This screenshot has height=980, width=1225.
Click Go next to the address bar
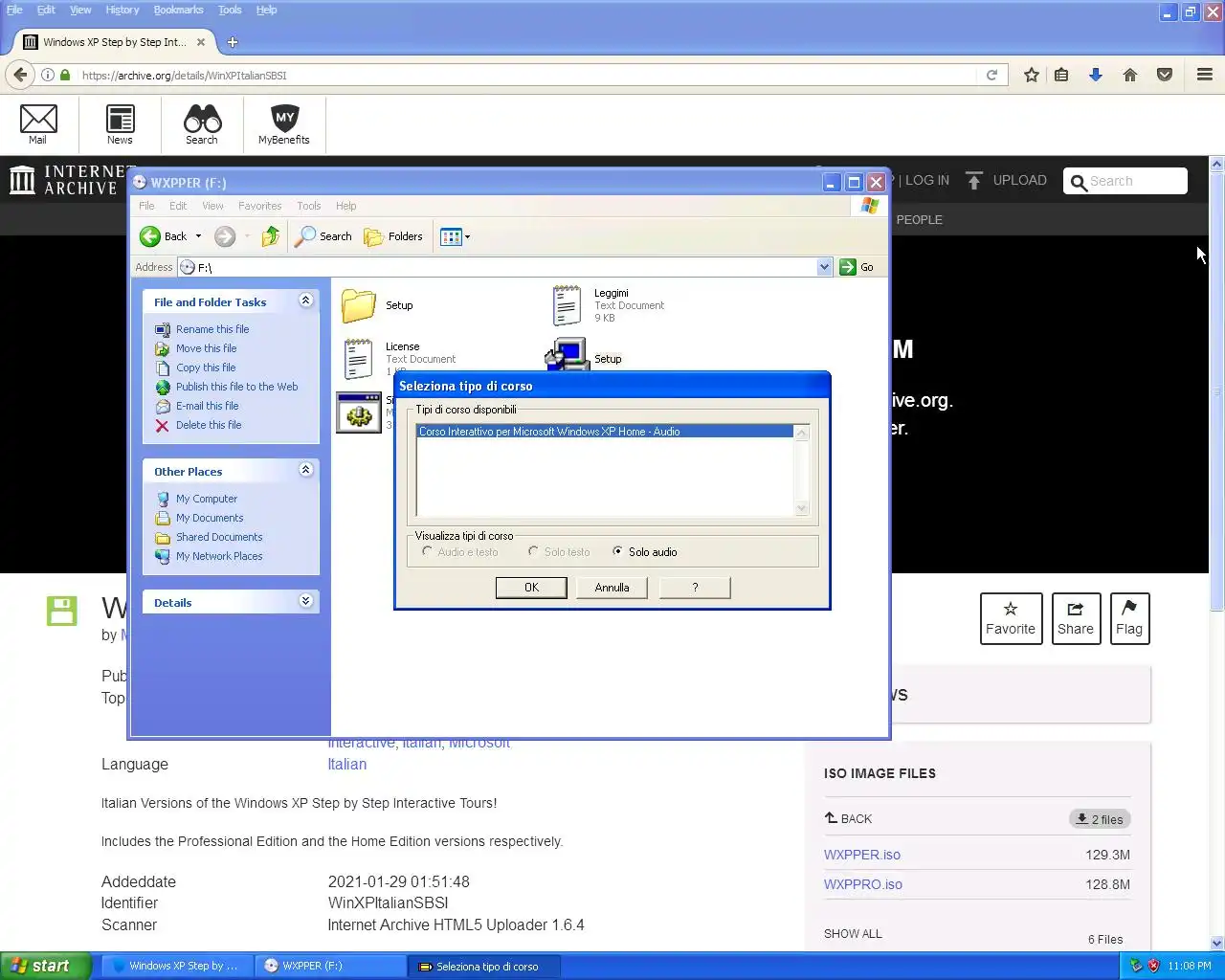coord(857,267)
